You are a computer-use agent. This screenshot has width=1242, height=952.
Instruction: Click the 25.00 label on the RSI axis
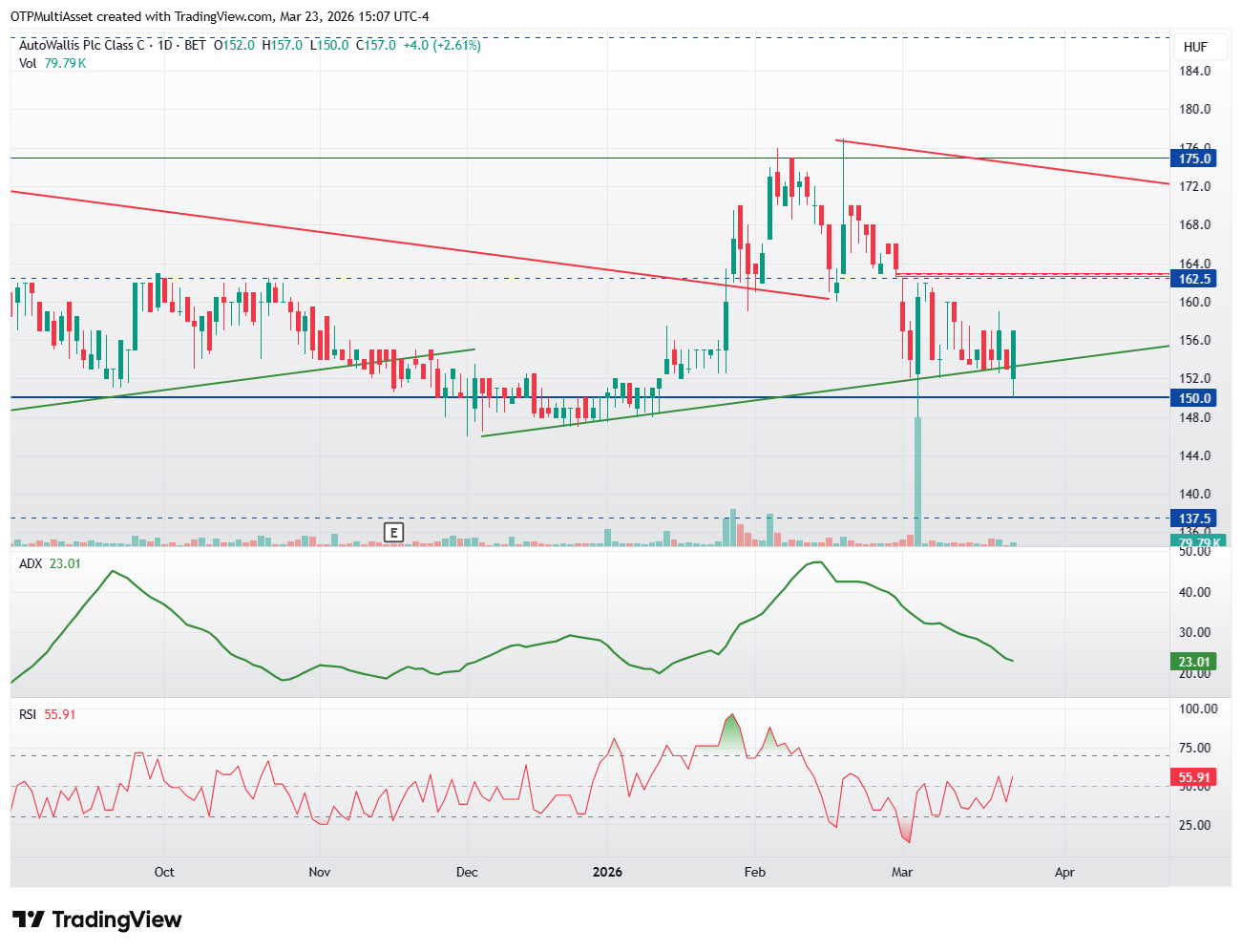coord(1195,825)
